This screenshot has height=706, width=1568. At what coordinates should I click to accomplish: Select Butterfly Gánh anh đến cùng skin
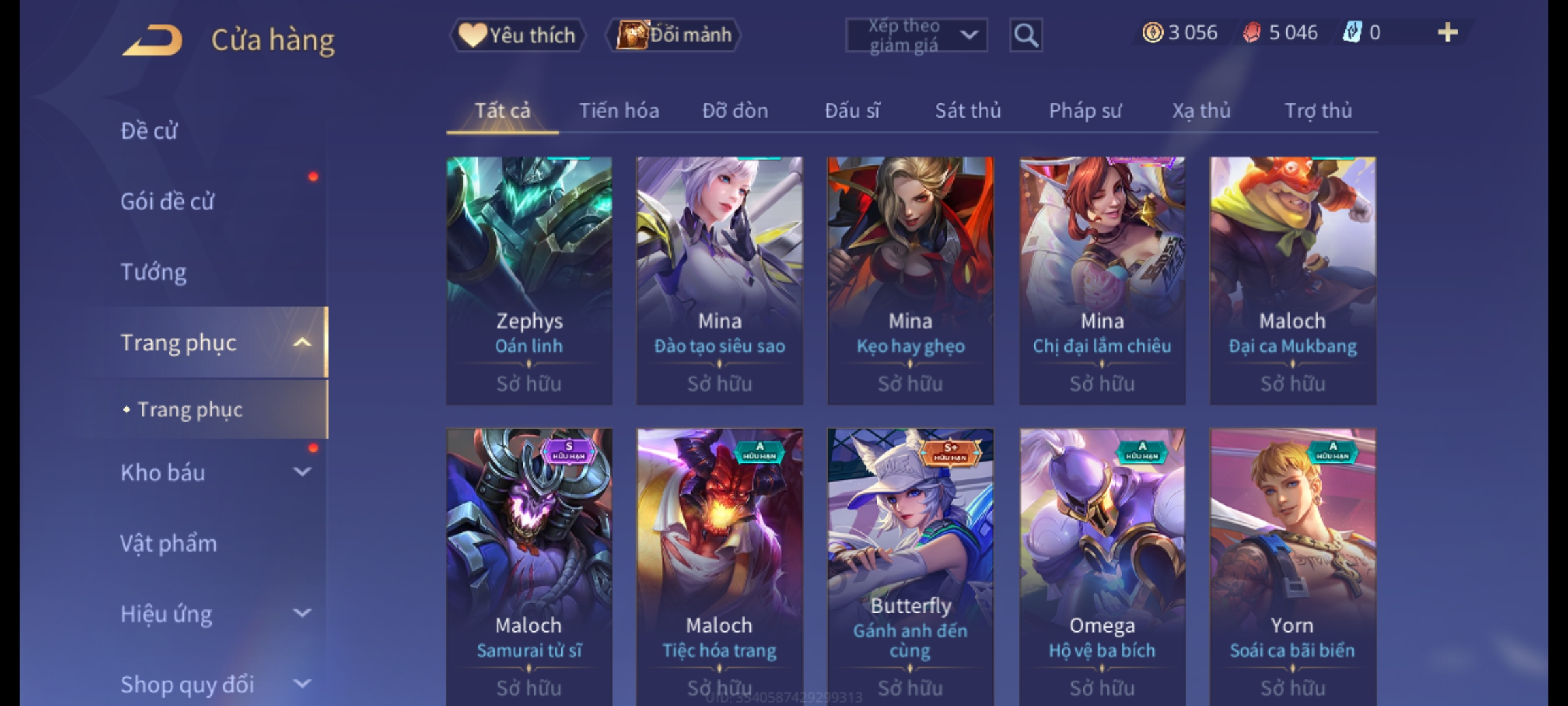(911, 567)
